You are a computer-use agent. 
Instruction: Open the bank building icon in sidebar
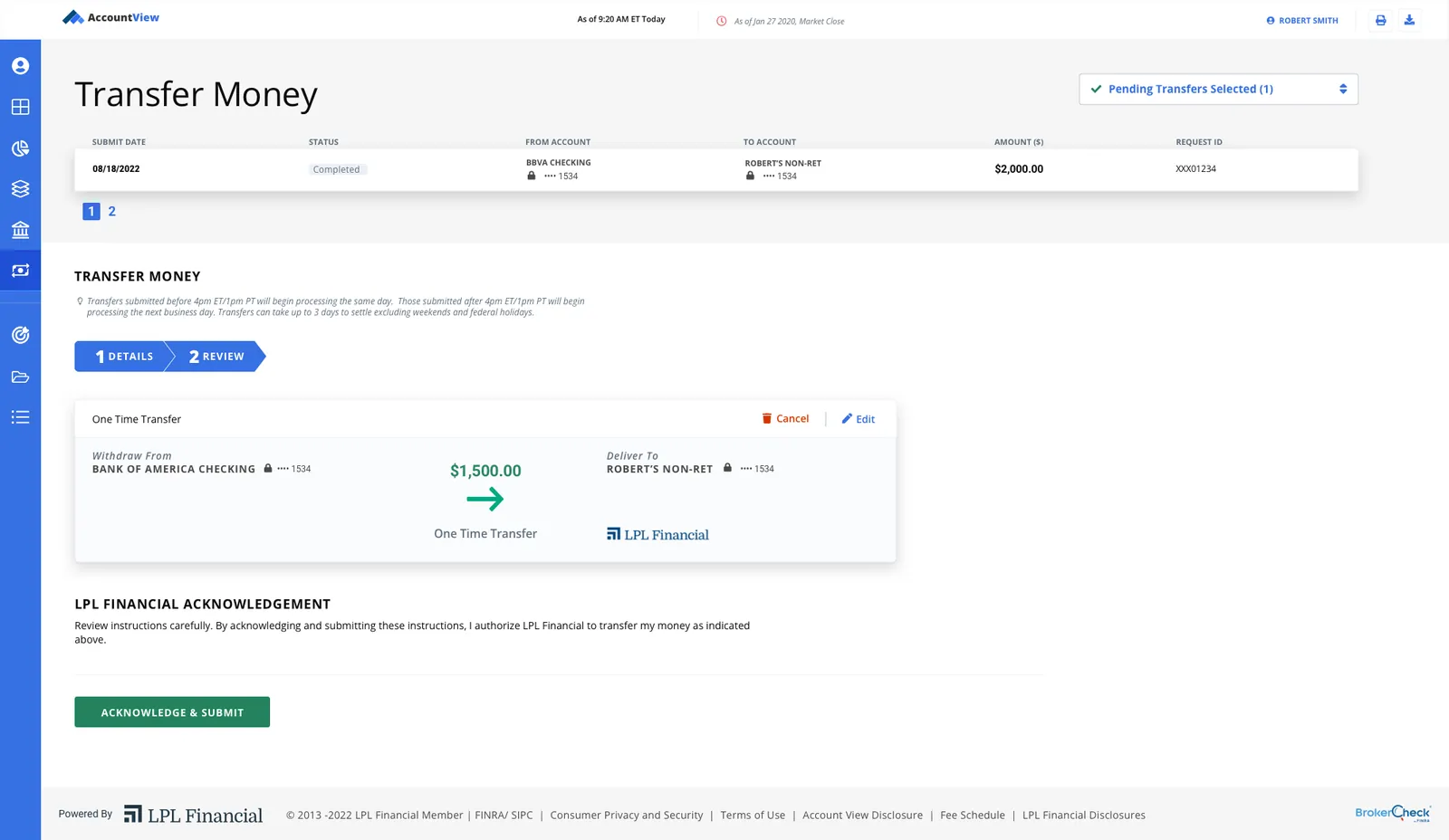pyautogui.click(x=20, y=229)
